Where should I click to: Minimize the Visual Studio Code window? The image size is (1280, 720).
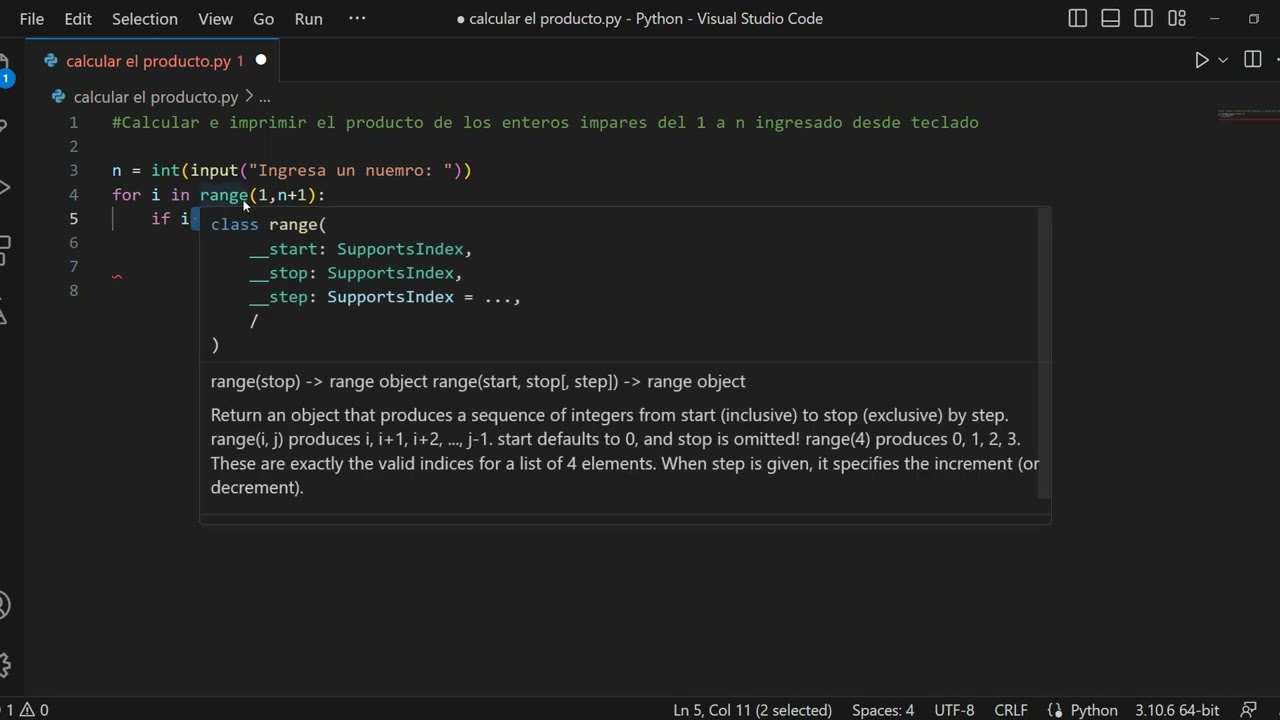pos(1215,19)
